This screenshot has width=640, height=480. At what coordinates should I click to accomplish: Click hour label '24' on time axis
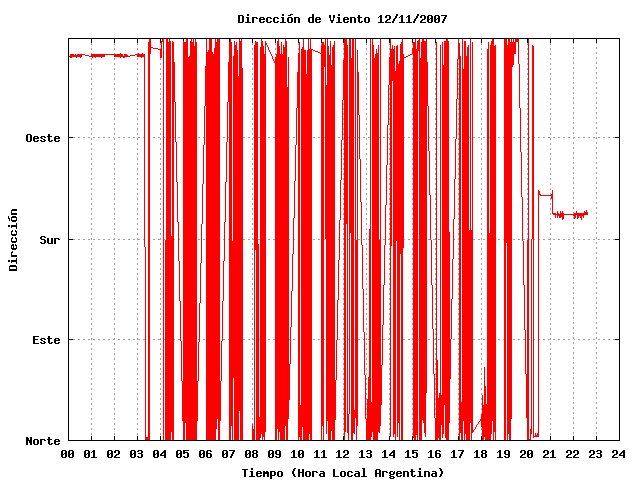point(619,454)
